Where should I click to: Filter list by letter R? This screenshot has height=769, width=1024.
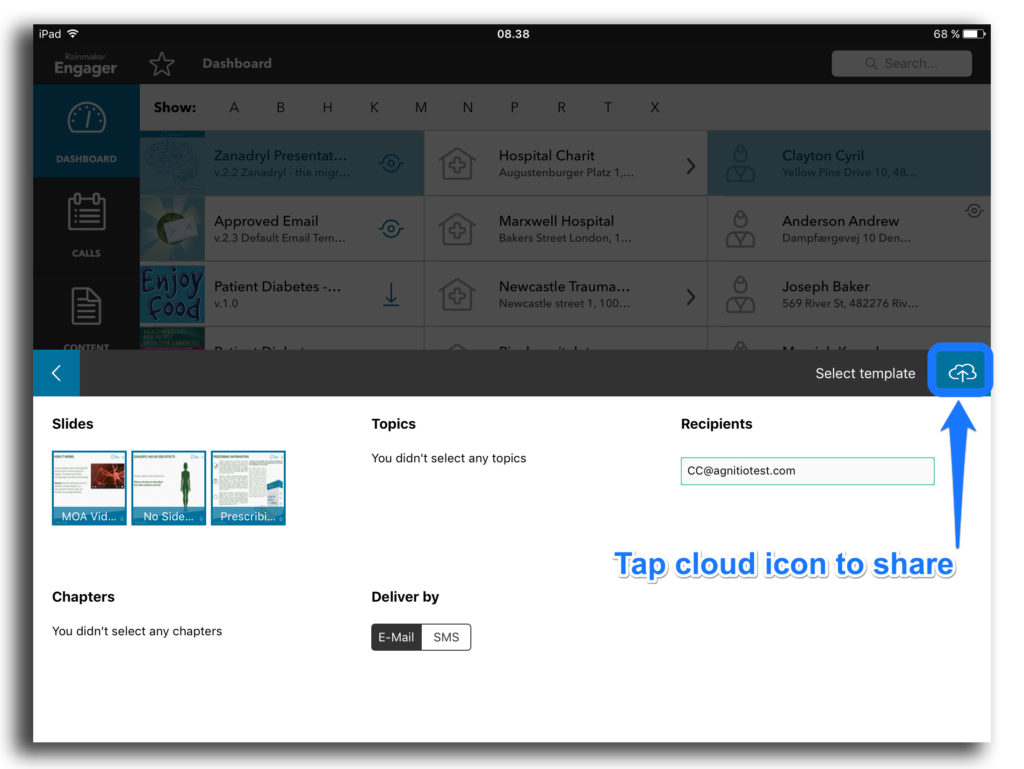[x=561, y=107]
